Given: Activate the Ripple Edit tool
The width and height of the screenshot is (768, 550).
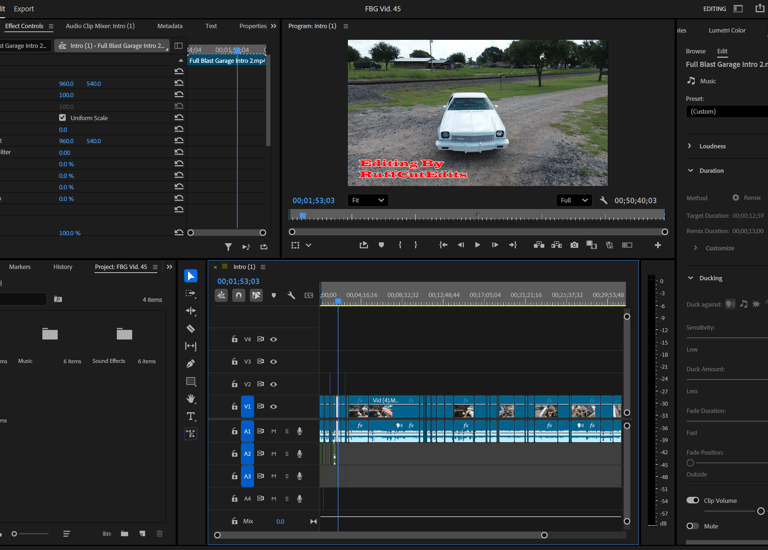Looking at the screenshot, I should pos(191,311).
